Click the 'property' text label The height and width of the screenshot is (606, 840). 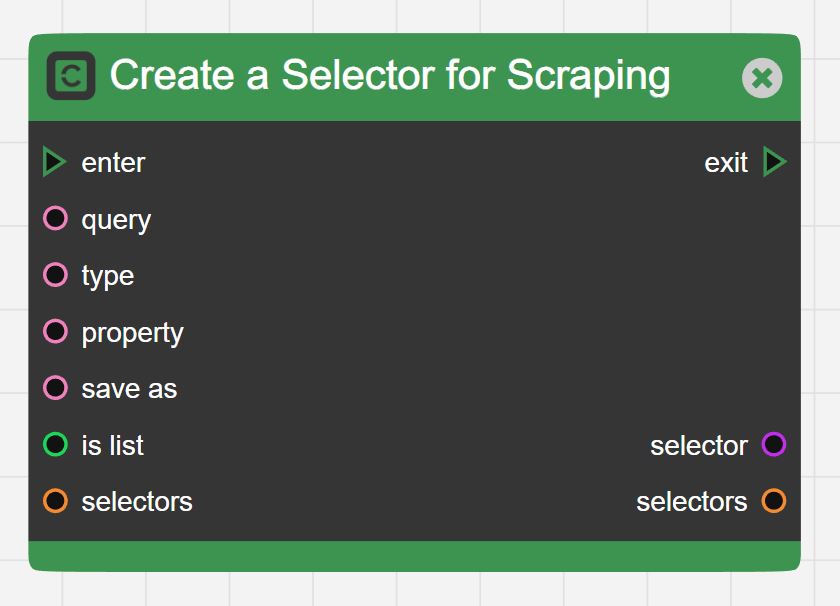pos(132,331)
